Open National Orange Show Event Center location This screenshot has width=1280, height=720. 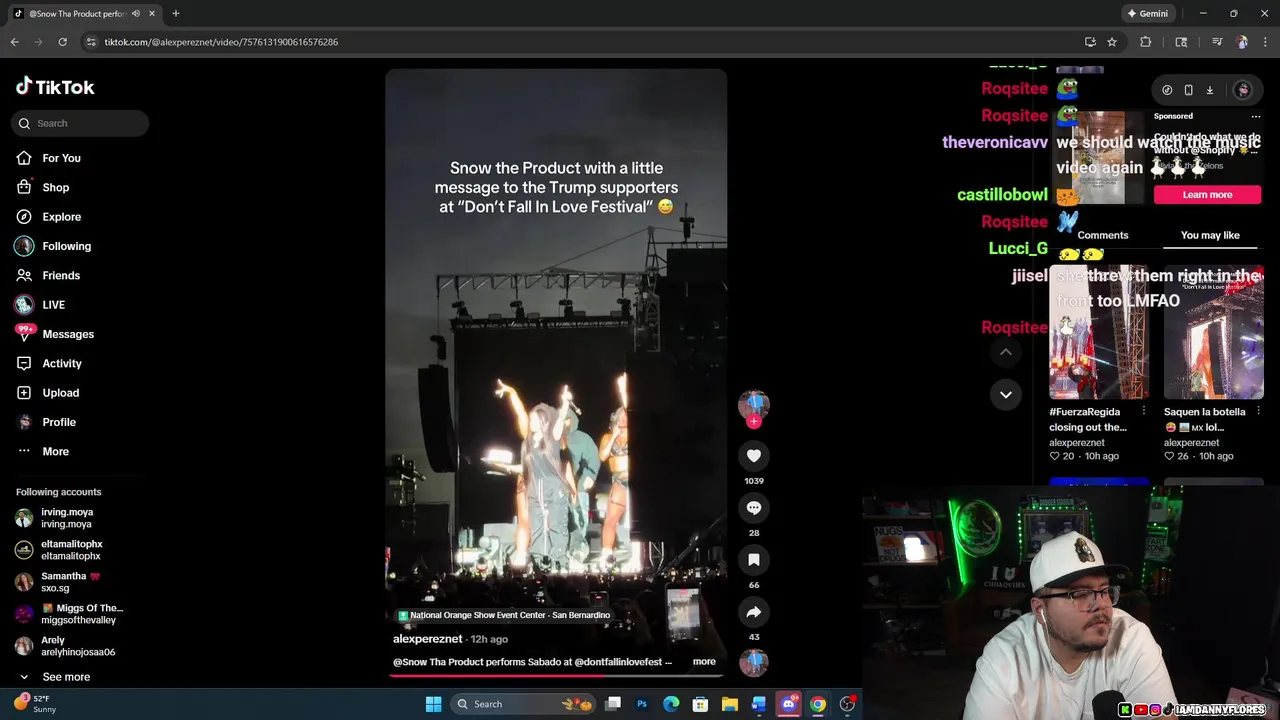point(504,615)
